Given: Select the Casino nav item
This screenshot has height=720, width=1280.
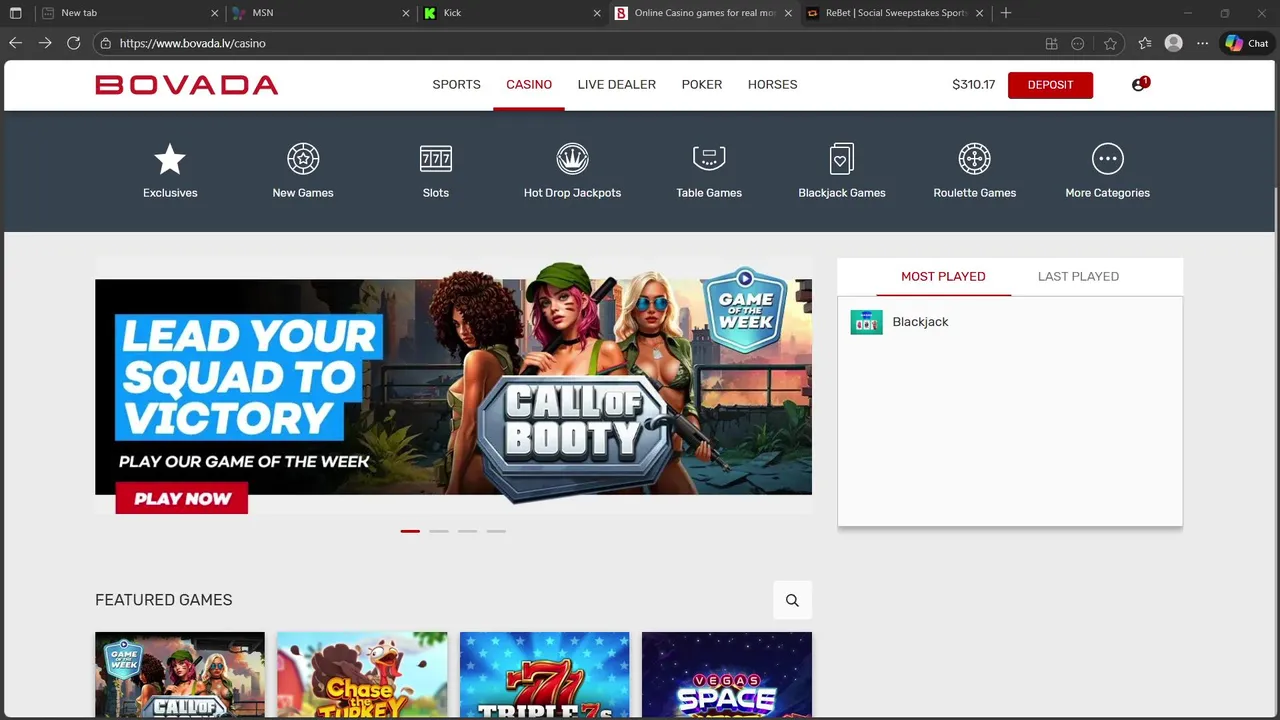Looking at the screenshot, I should (x=529, y=84).
